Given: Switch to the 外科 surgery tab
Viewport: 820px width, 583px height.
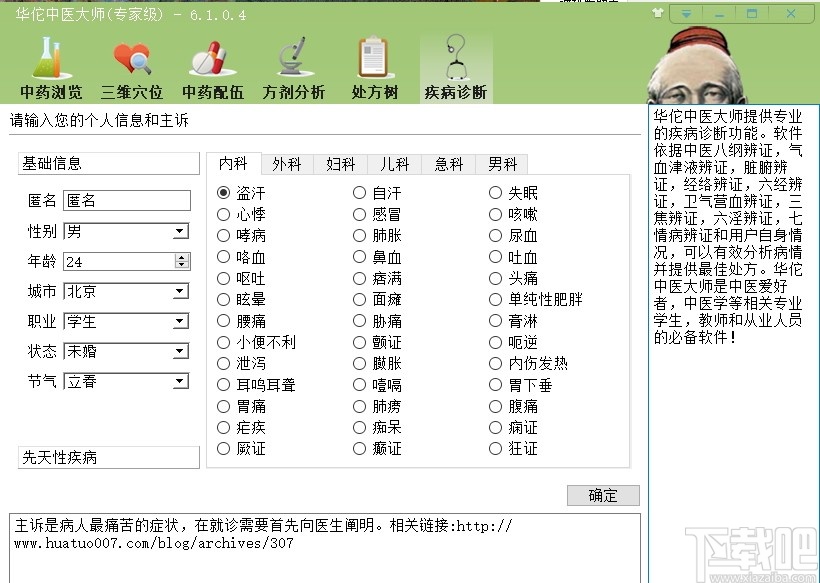Looking at the screenshot, I should tap(287, 163).
